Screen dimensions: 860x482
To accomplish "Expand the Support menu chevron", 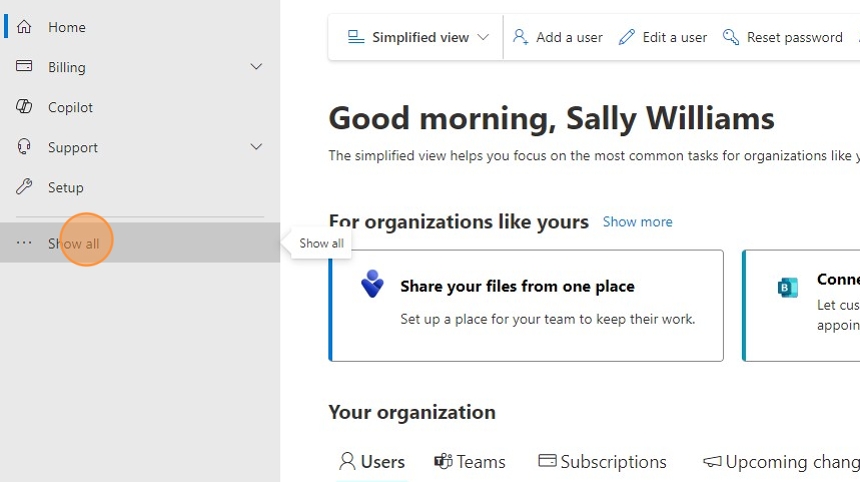I will point(256,147).
